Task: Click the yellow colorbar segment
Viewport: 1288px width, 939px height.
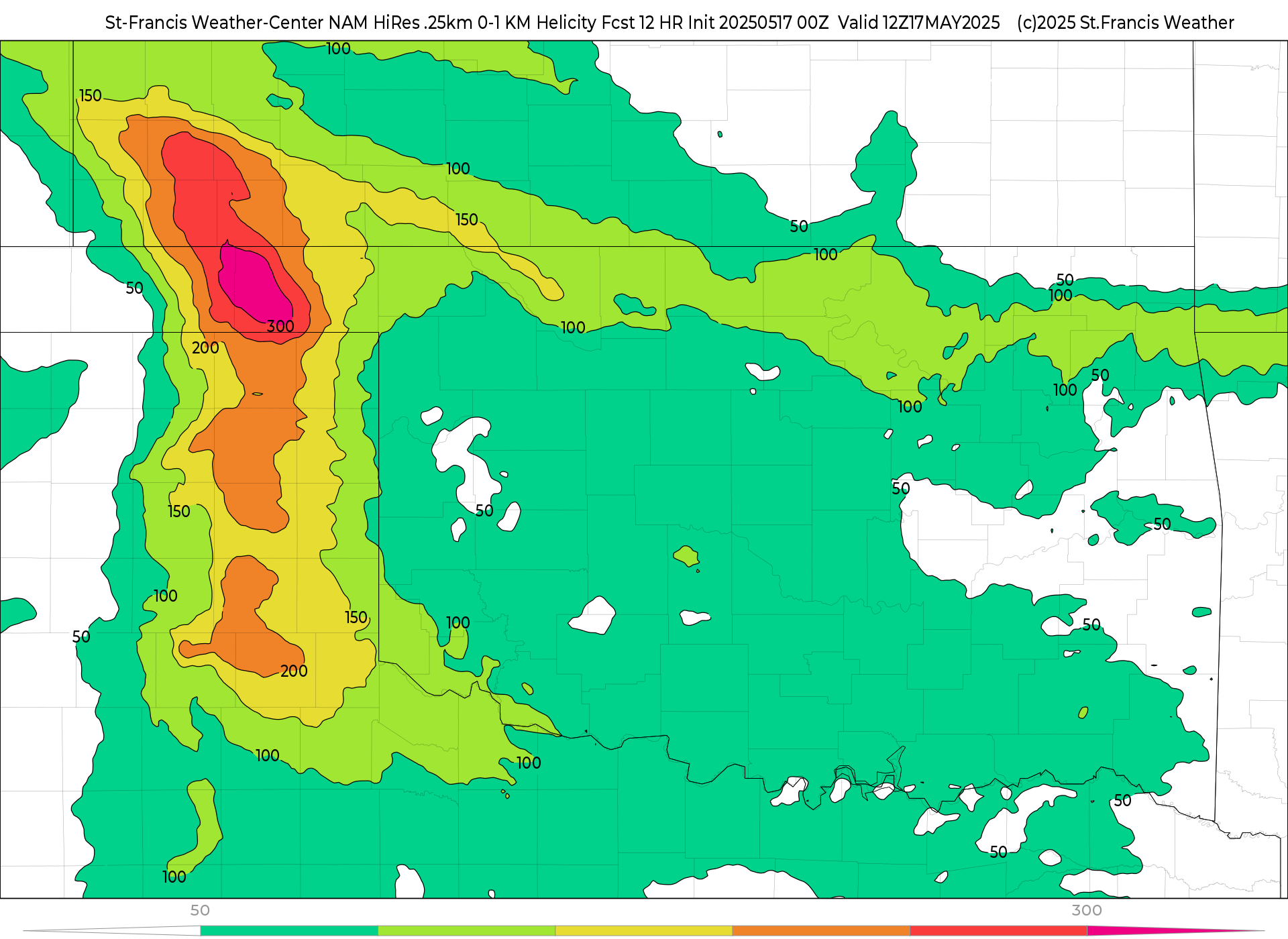Action: tap(644, 931)
